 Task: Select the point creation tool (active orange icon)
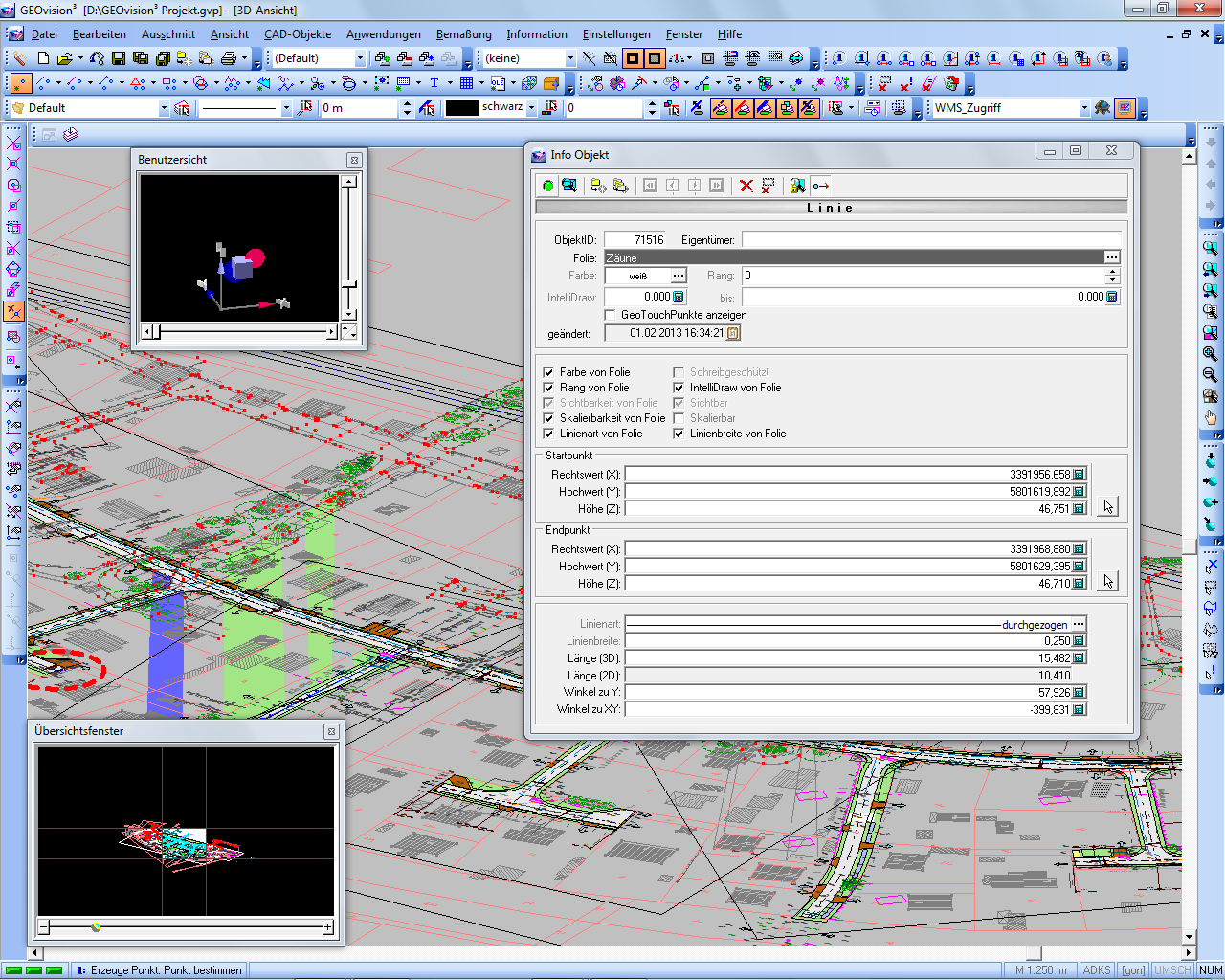[20, 83]
